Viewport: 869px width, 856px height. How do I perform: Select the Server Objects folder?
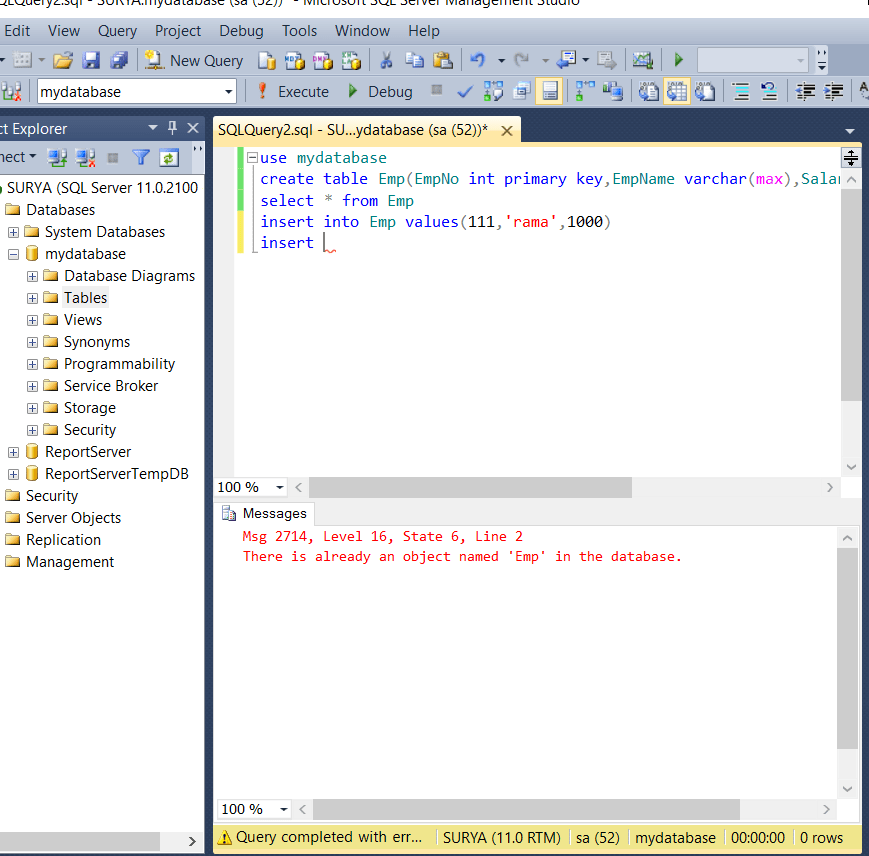[73, 517]
